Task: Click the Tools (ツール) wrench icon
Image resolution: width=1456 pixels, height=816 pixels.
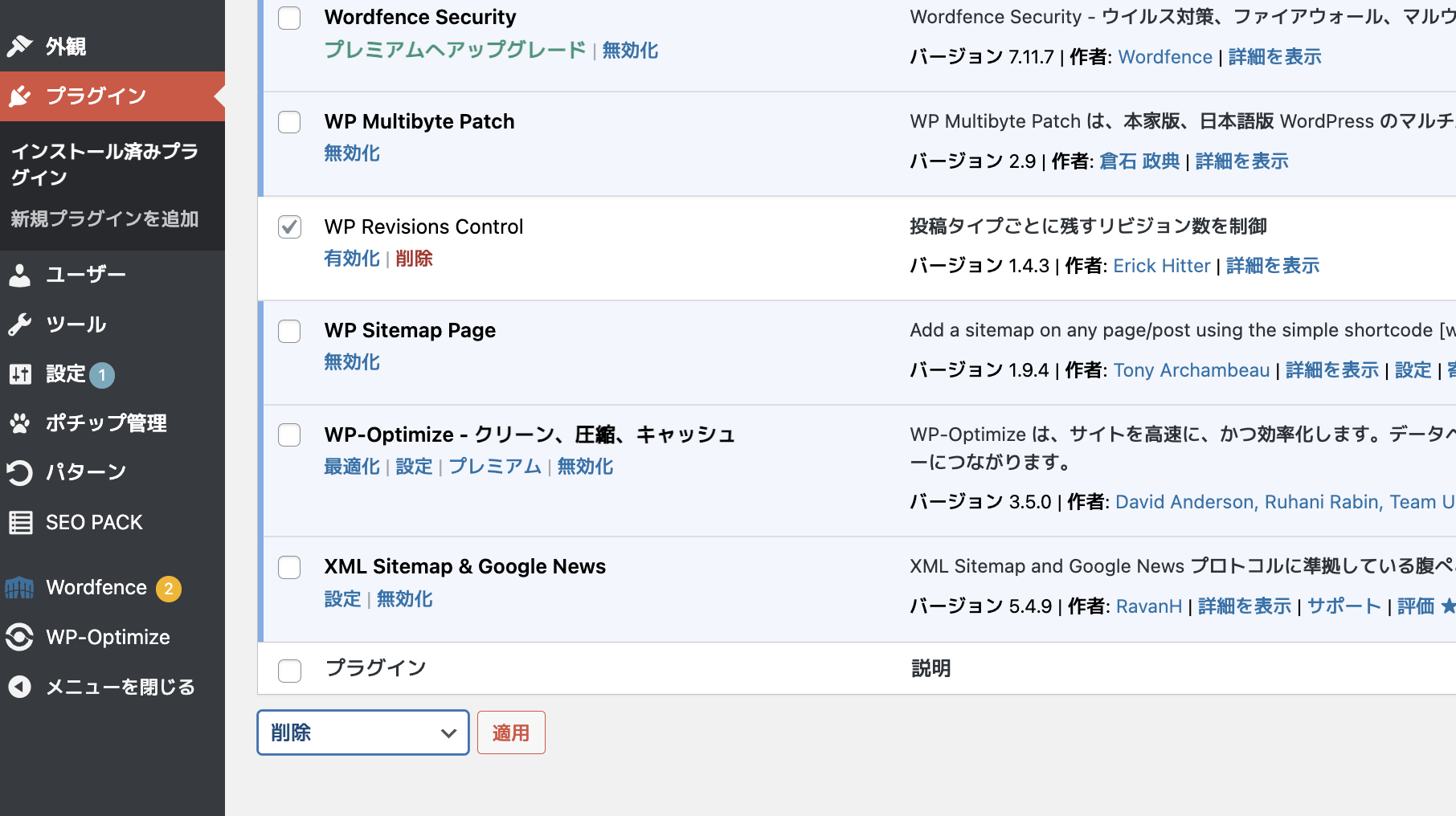Action: (19, 324)
